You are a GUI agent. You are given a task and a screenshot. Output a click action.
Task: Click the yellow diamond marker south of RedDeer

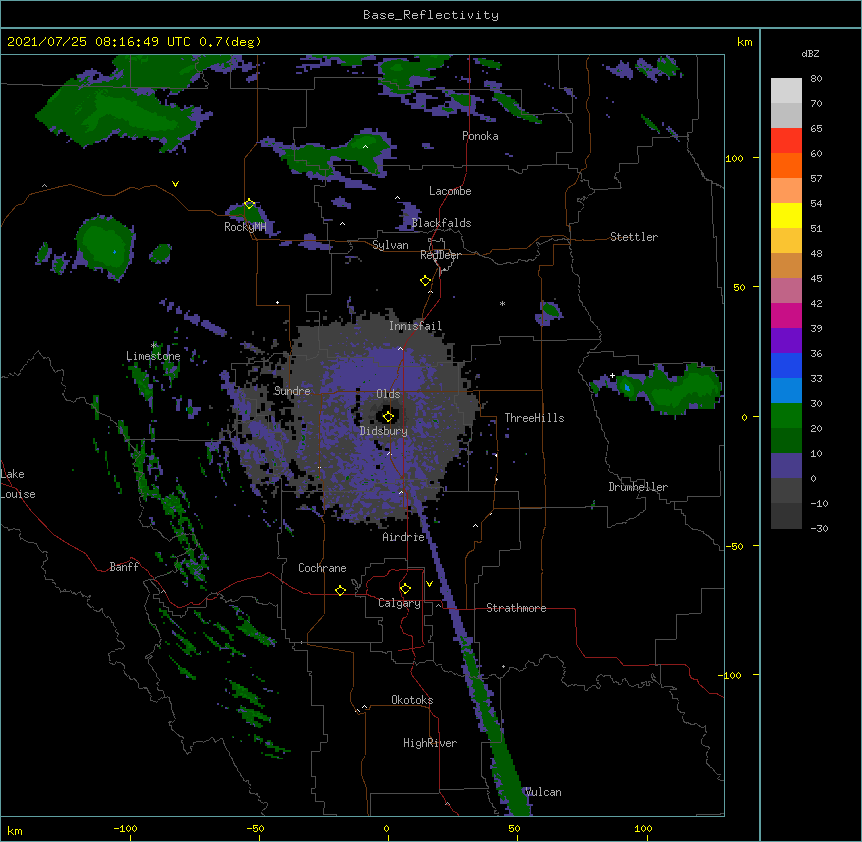425,281
